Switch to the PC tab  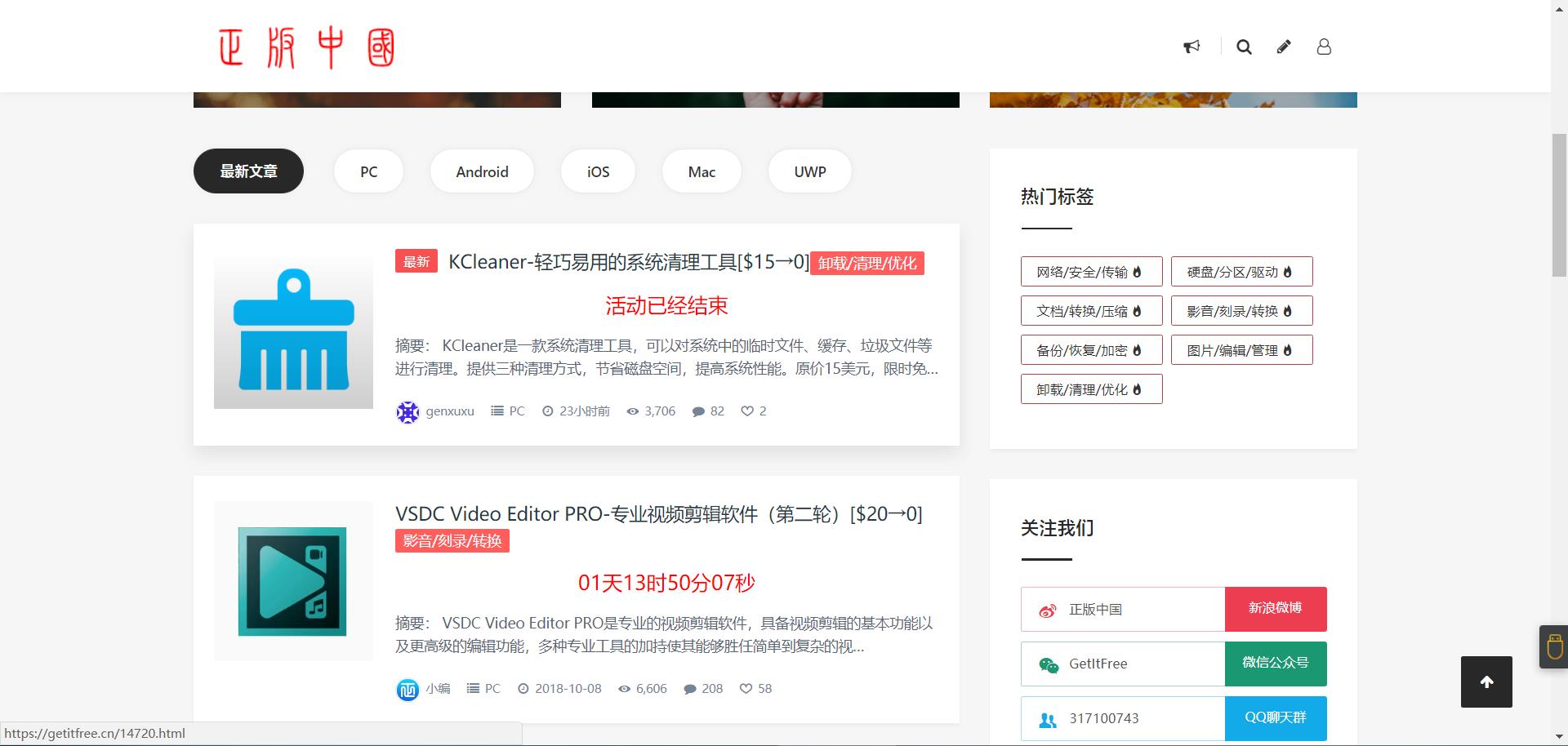tap(369, 171)
